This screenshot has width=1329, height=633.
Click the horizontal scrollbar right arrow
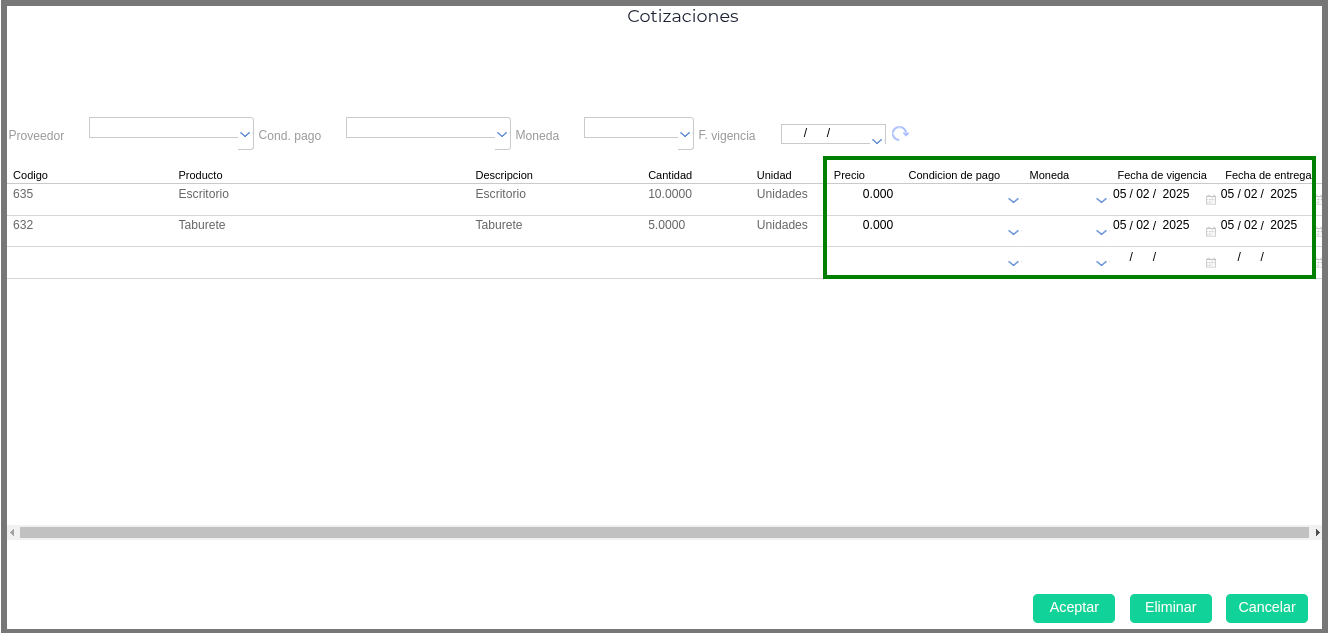point(1317,533)
